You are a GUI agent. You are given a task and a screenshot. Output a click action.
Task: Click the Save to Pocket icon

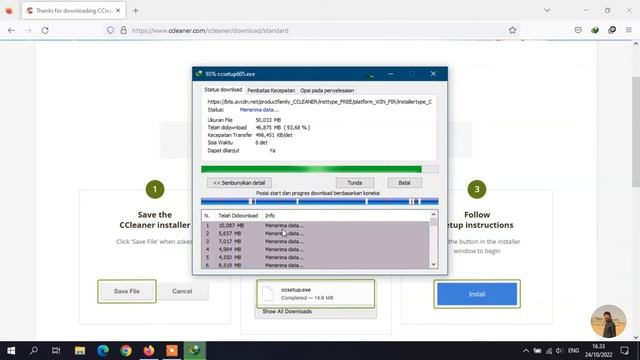[578, 30]
